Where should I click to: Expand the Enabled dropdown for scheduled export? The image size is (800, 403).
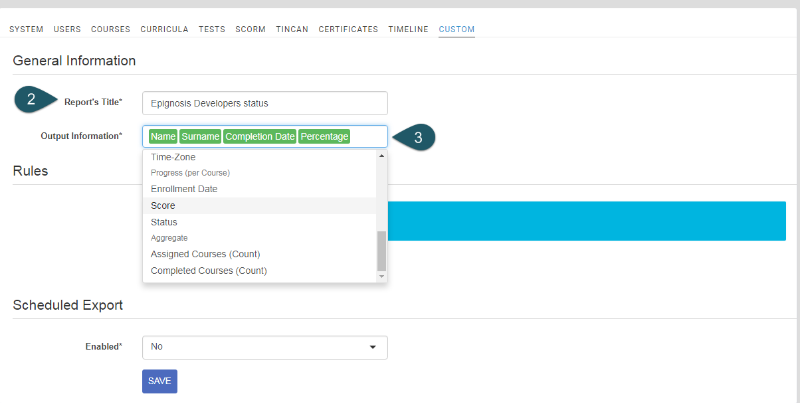point(264,347)
